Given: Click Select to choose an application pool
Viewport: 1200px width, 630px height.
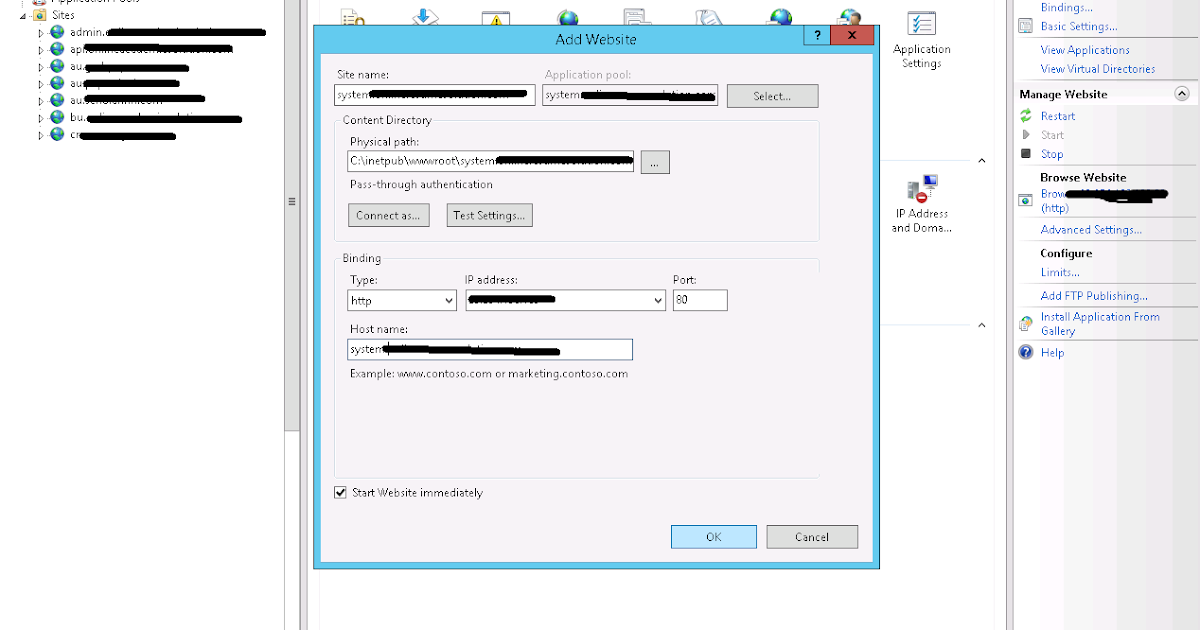Looking at the screenshot, I should (772, 95).
